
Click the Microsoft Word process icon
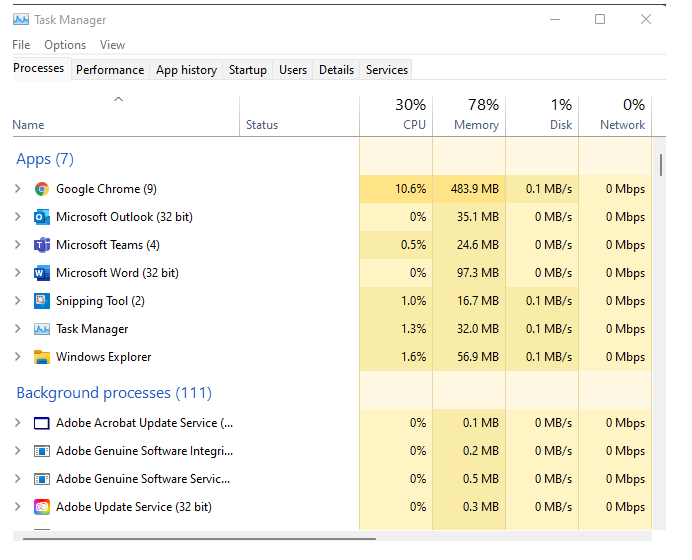coord(41,273)
